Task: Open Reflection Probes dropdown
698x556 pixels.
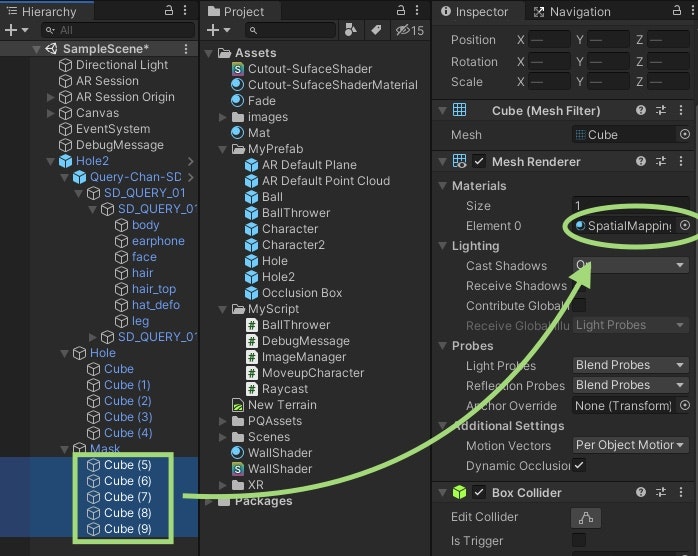Action: click(630, 385)
